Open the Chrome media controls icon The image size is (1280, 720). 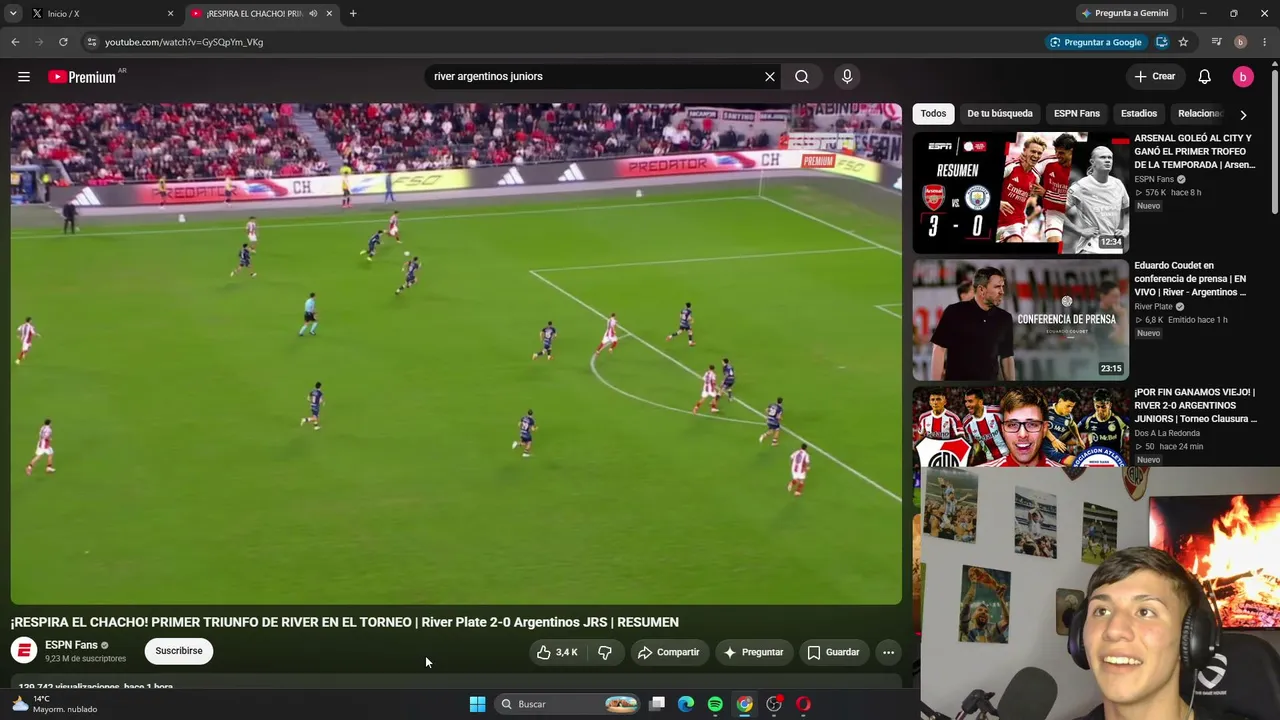click(x=1216, y=42)
